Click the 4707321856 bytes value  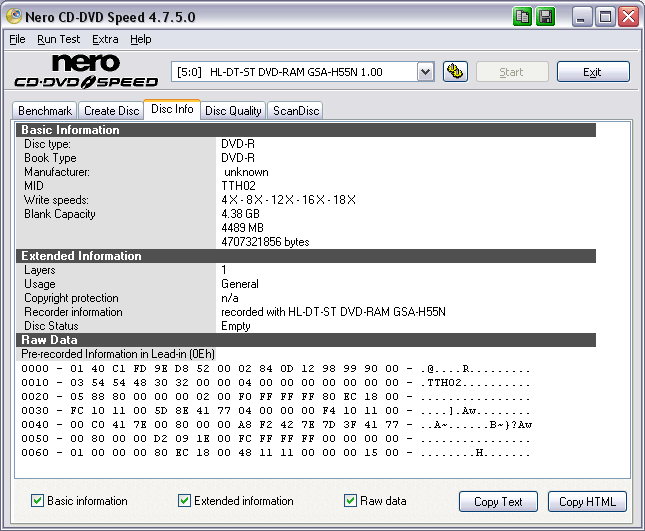coord(265,242)
